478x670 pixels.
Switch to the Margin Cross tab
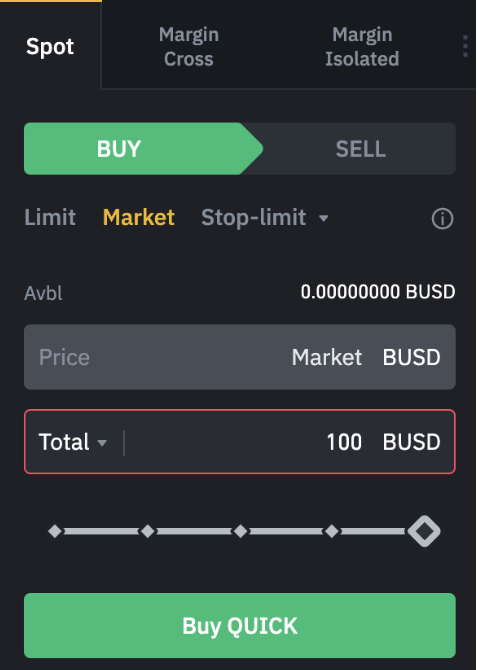(x=188, y=46)
